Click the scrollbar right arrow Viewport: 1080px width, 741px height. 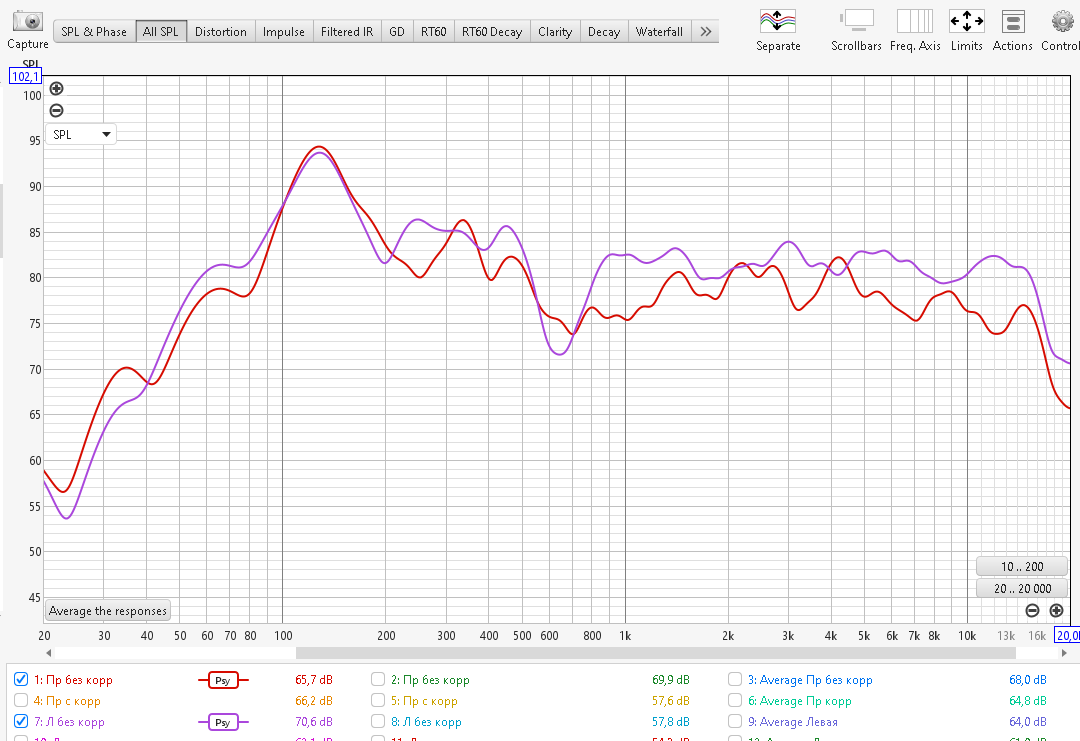(1064, 652)
